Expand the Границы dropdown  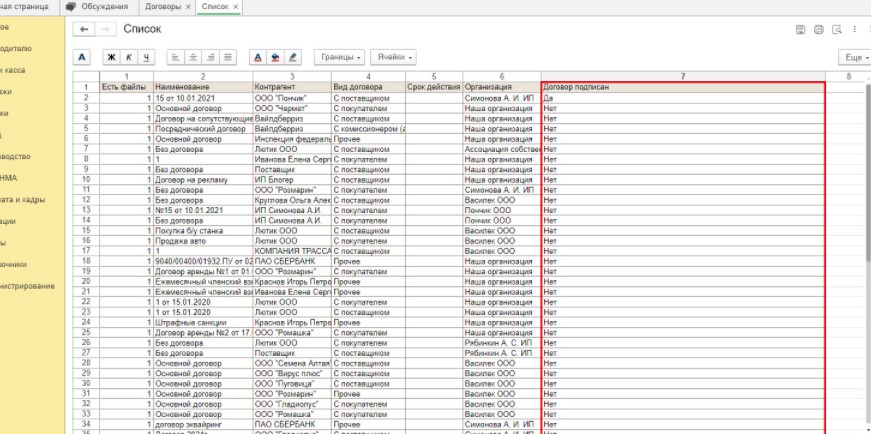tap(339, 57)
